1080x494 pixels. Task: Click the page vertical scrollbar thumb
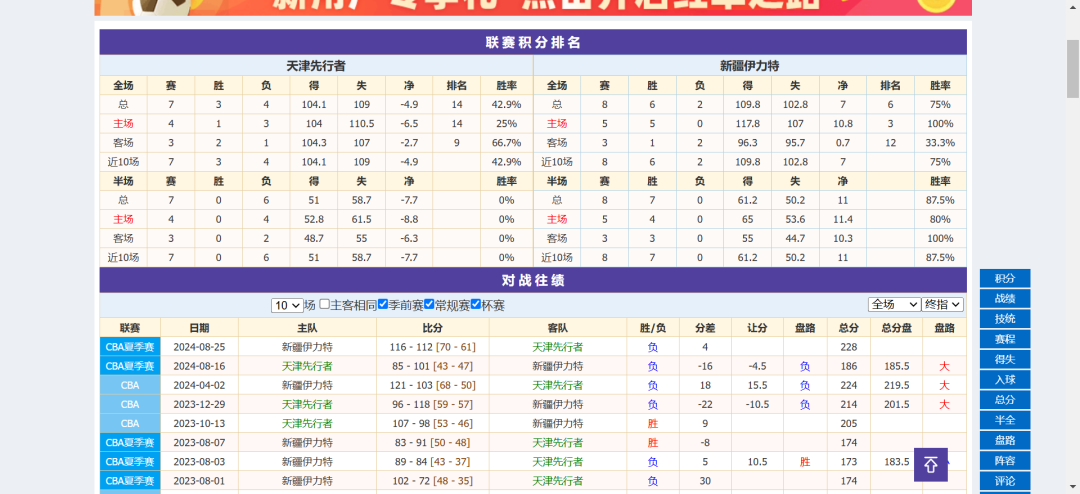(x=1073, y=69)
